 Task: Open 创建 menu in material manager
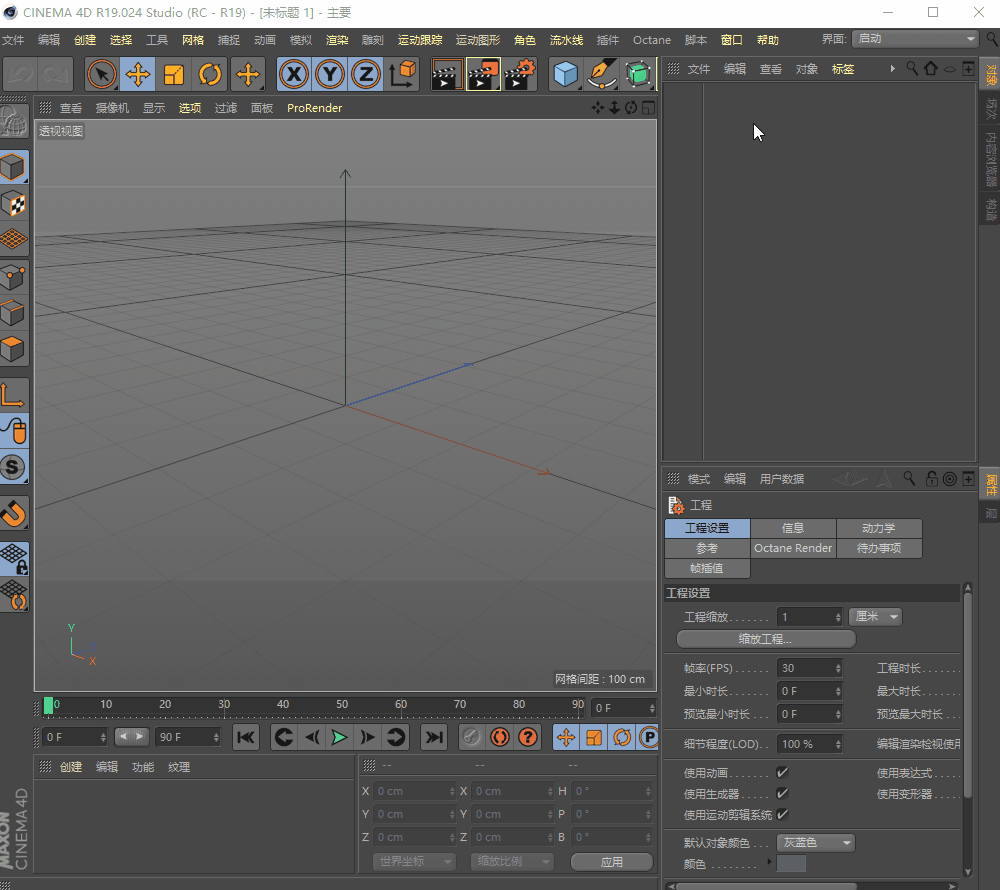[71, 767]
